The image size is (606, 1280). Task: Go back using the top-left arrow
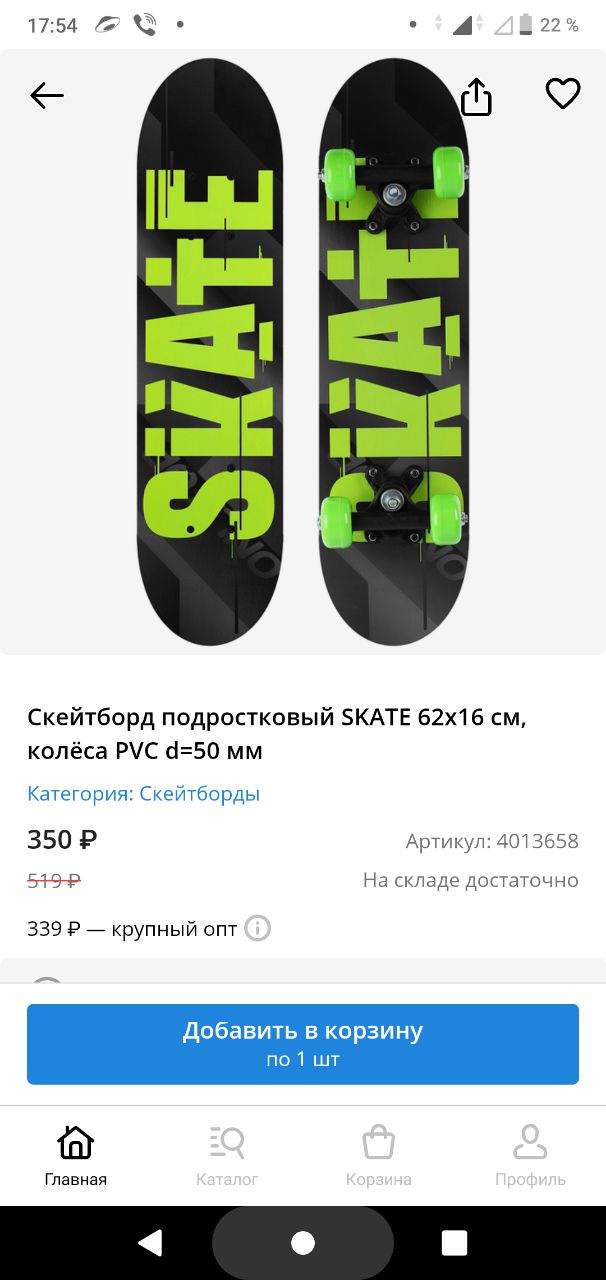click(x=47, y=96)
